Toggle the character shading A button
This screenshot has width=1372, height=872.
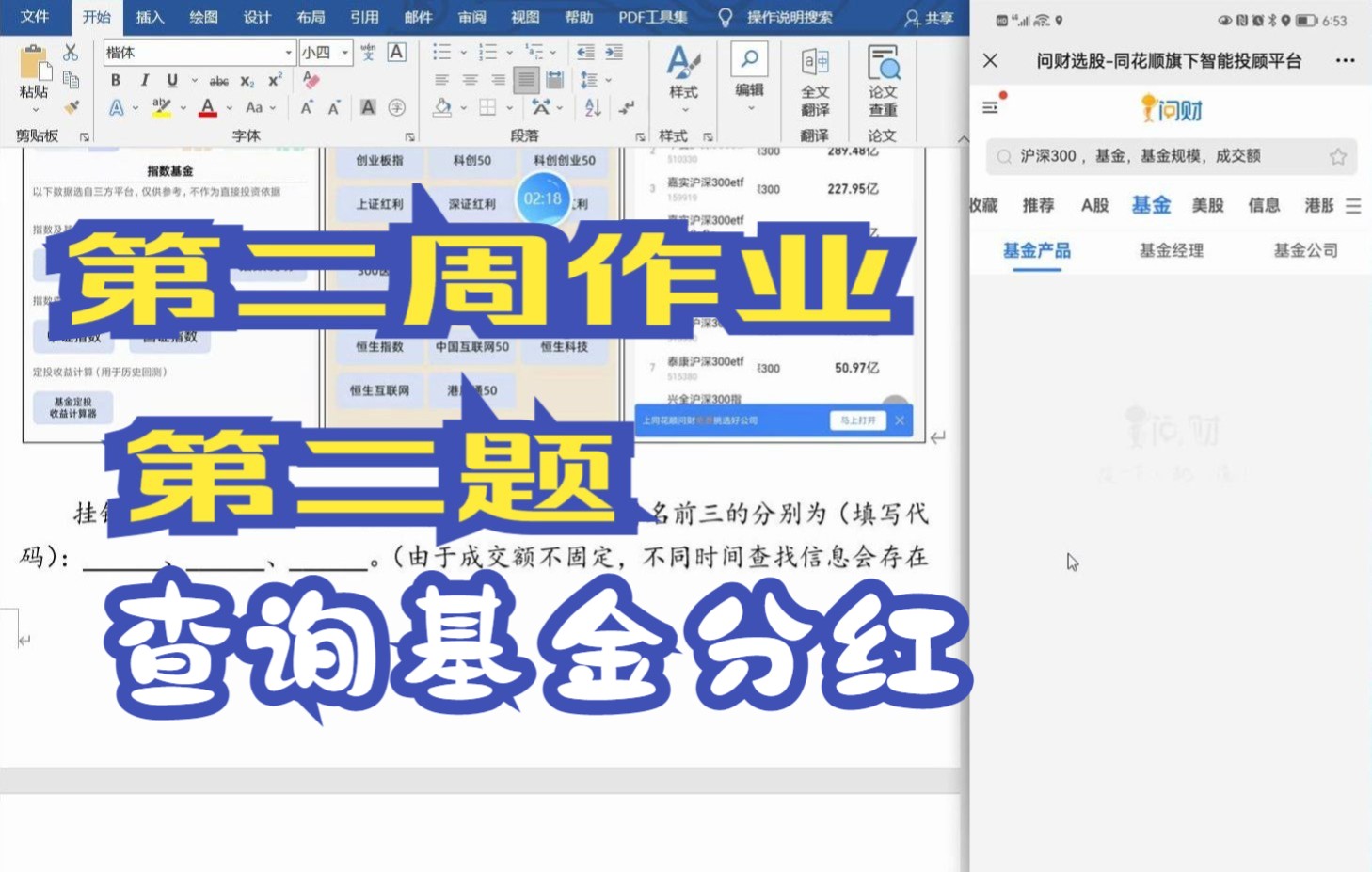[368, 107]
